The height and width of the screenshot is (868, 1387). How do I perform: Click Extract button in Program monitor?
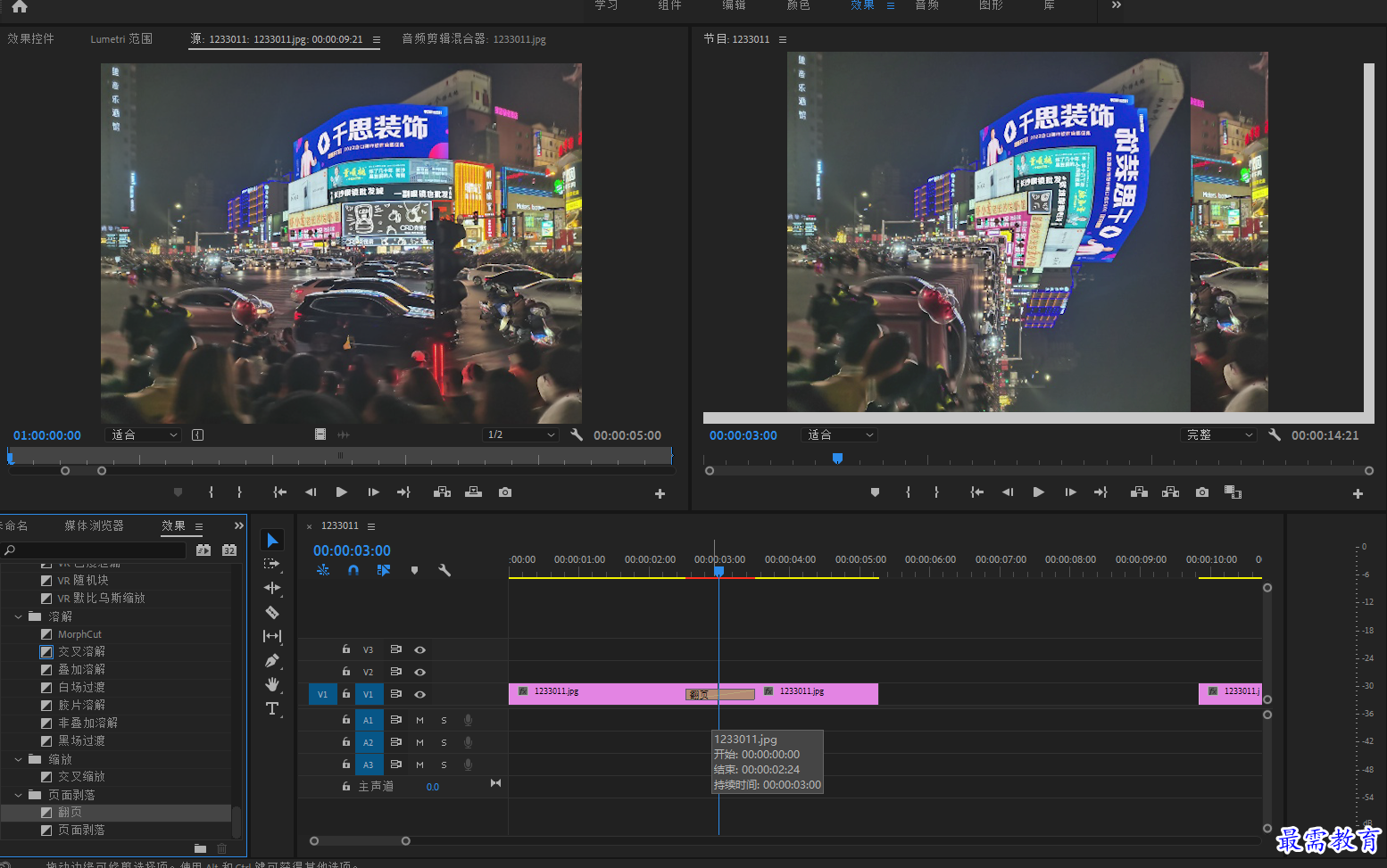[x=1171, y=492]
